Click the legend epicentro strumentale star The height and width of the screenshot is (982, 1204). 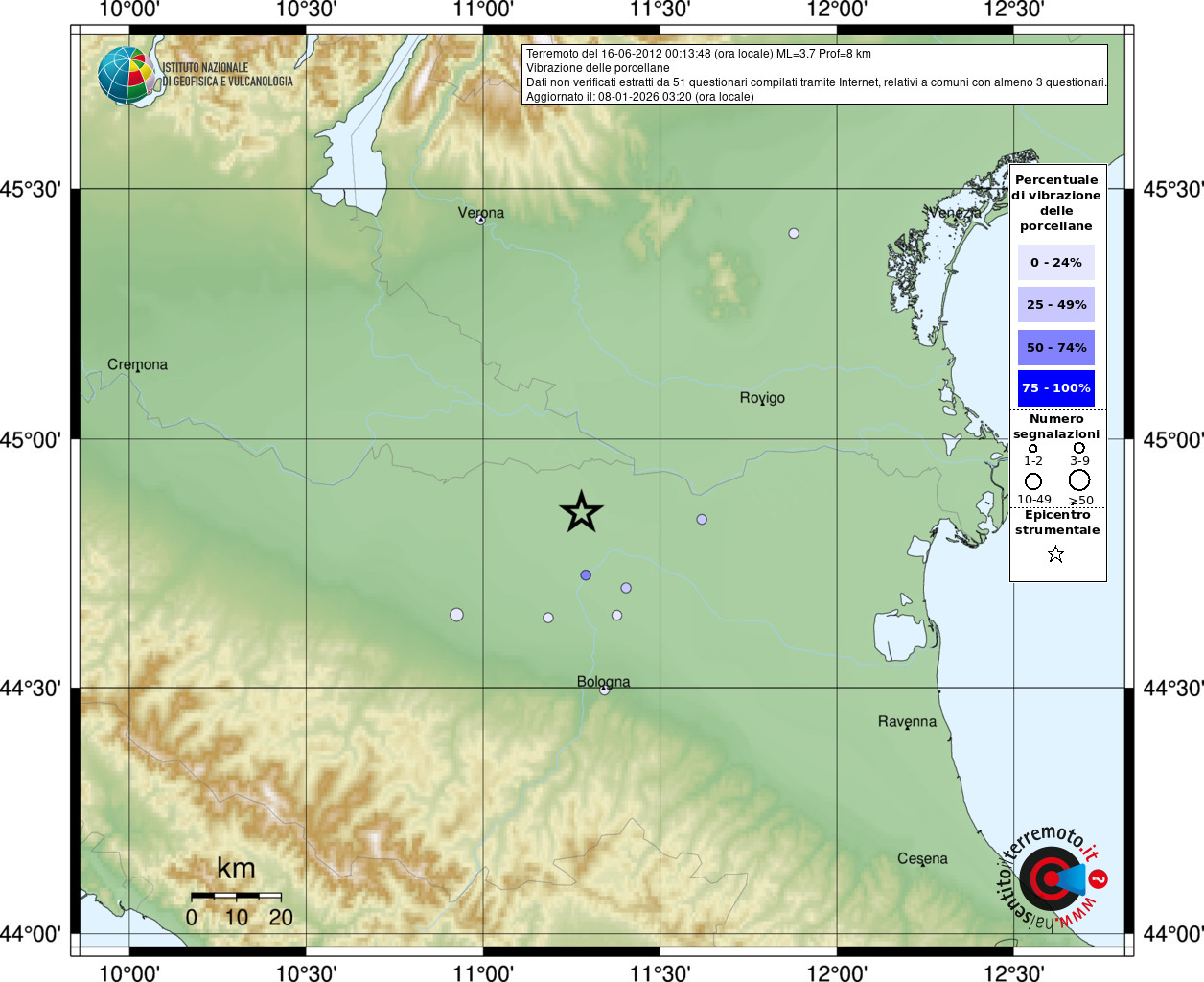tap(1055, 554)
